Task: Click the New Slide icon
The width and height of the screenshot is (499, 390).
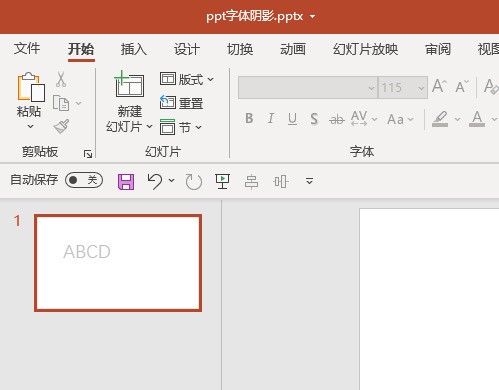Action: click(x=129, y=84)
